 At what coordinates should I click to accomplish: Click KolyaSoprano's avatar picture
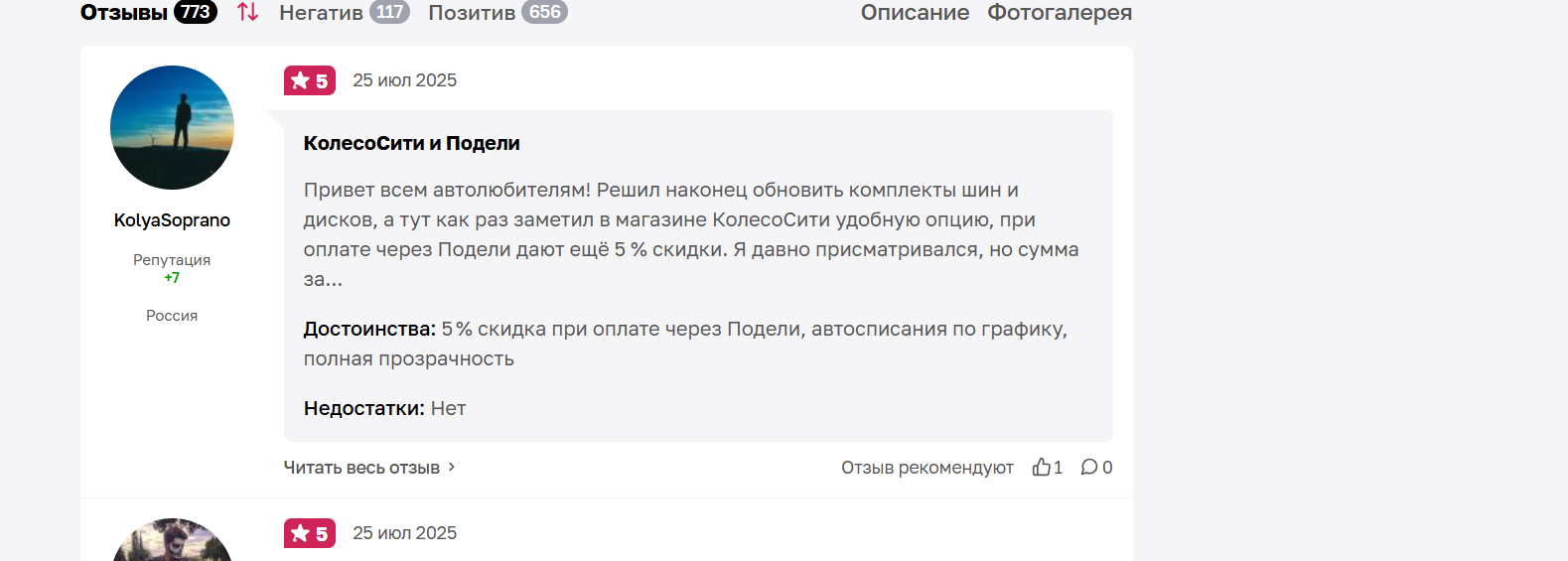click(x=172, y=127)
